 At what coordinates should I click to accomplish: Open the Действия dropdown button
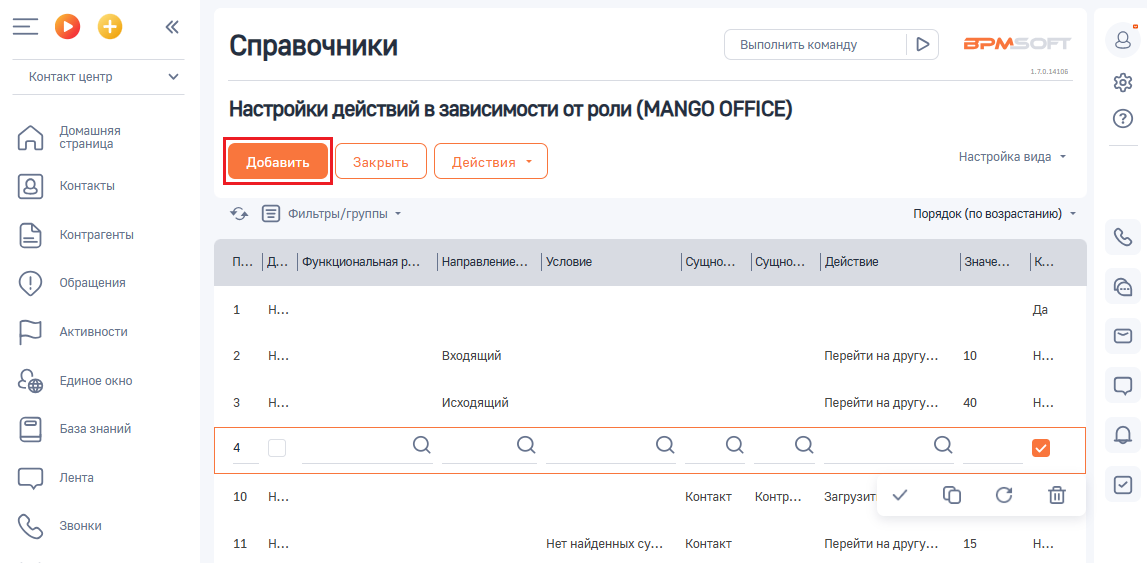point(491,162)
